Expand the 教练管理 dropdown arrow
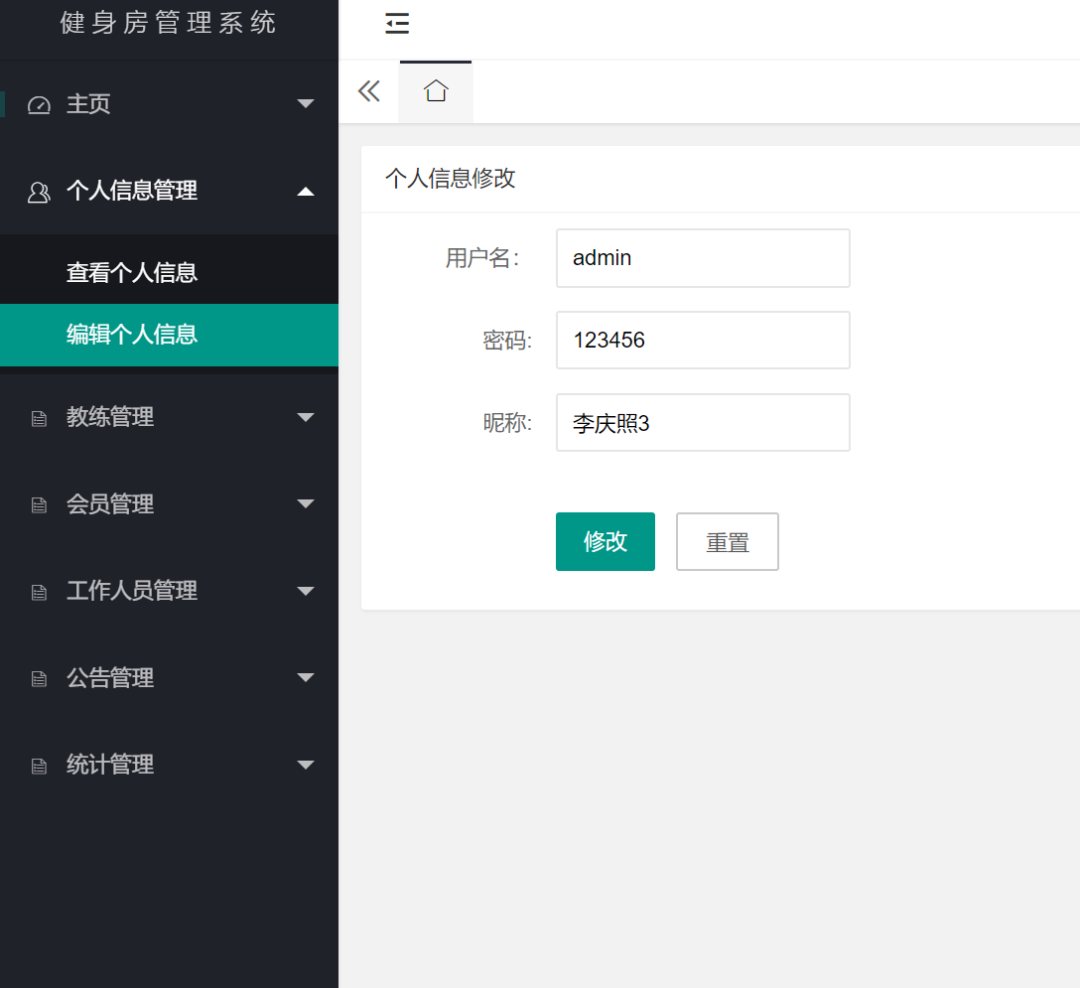 pyautogui.click(x=306, y=418)
